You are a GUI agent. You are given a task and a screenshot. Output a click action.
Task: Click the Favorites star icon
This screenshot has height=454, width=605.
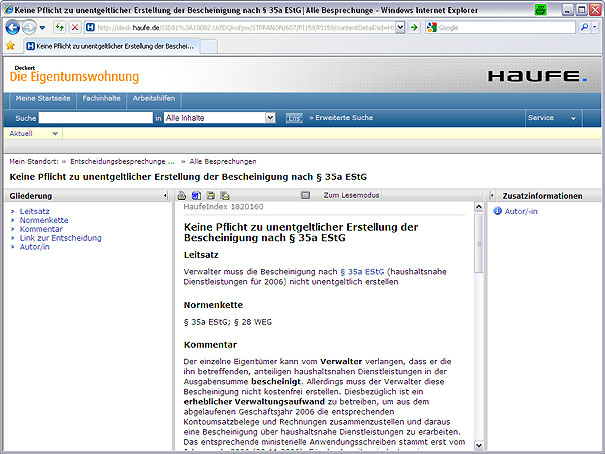(x=10, y=46)
